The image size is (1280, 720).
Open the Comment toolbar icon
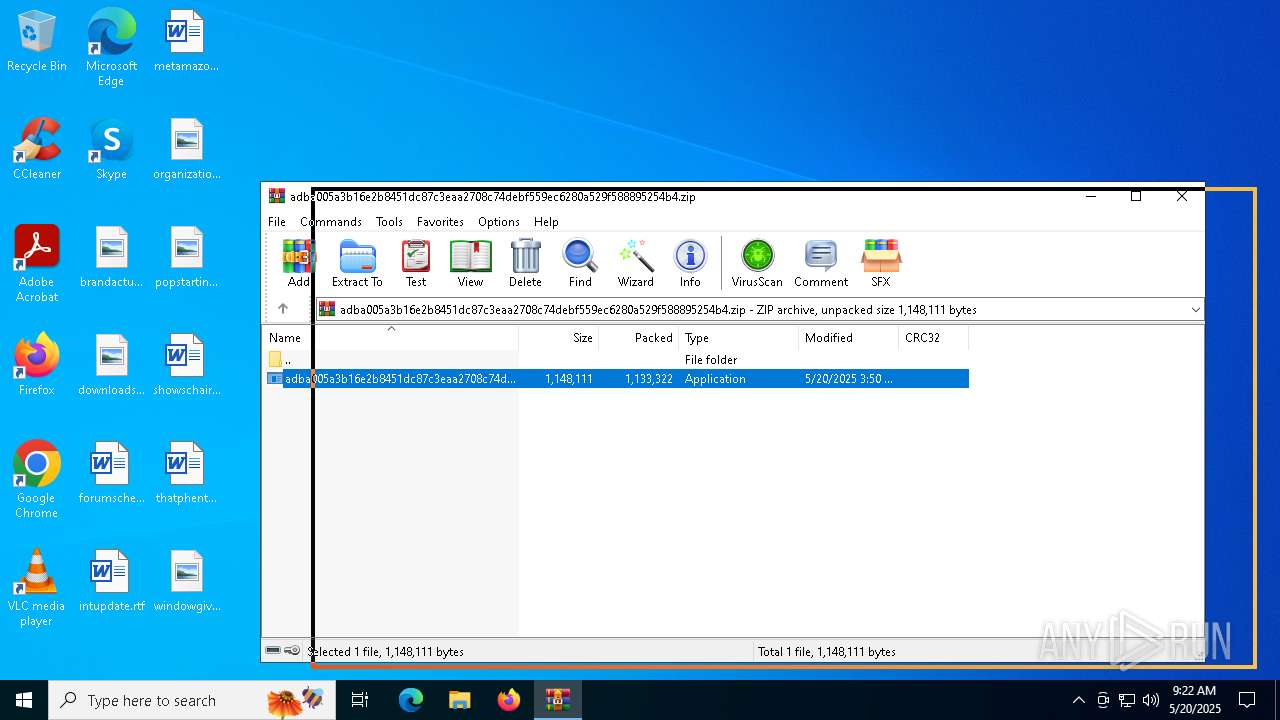821,264
